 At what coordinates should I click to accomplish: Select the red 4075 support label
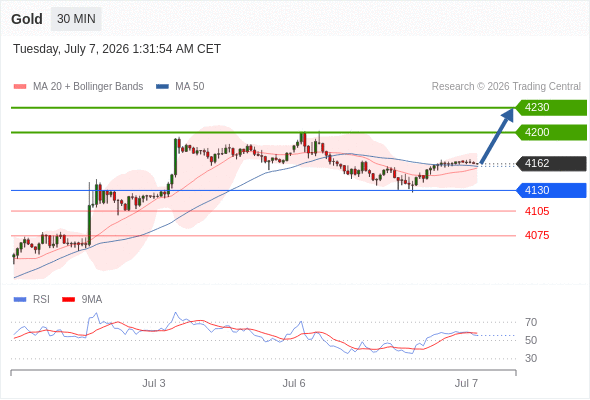tap(537, 236)
